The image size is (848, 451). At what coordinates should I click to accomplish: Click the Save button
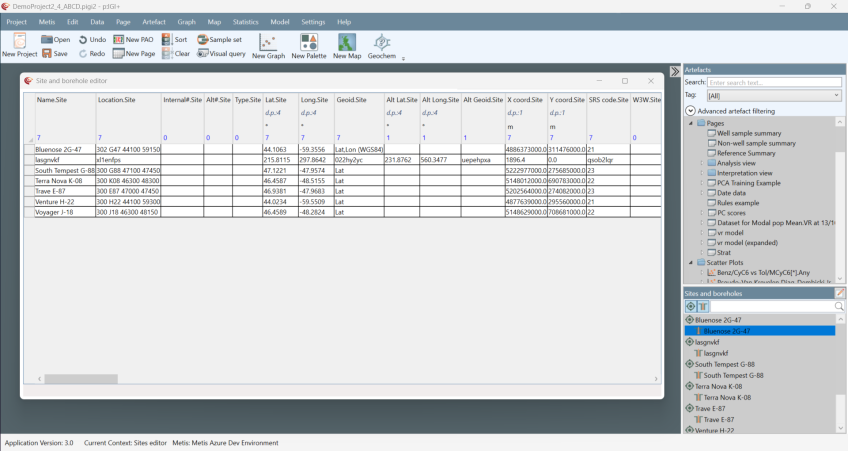point(54,54)
